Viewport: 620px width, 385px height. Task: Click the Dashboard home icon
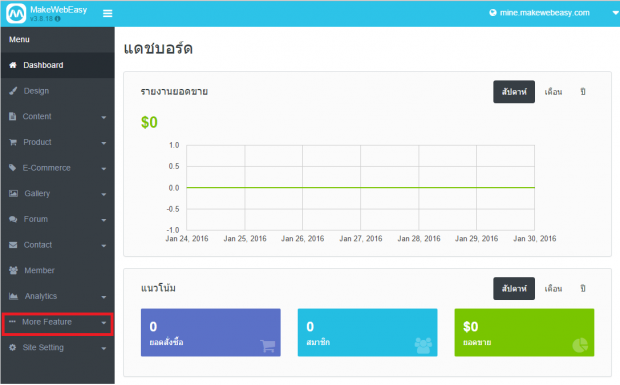pyautogui.click(x=13, y=65)
